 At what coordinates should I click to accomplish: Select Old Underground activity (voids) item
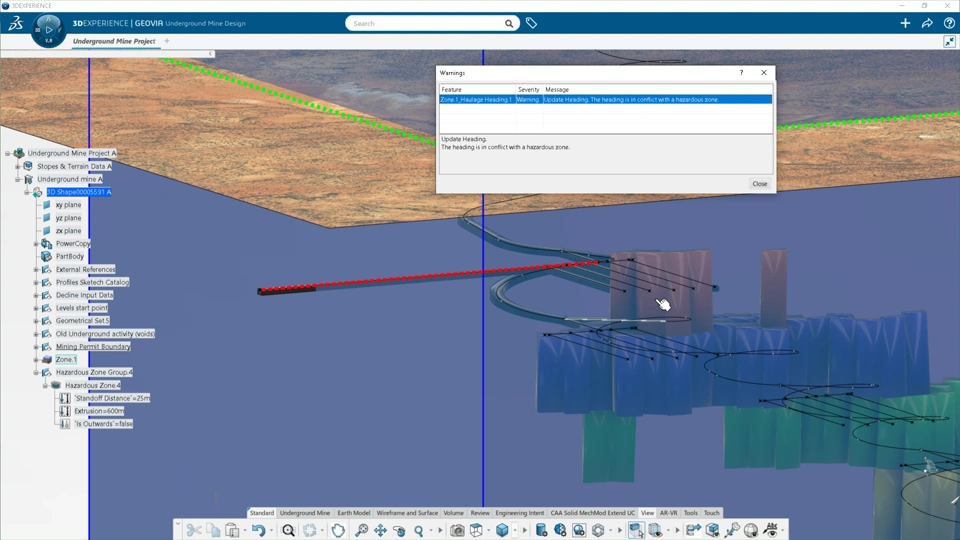[x=105, y=334]
